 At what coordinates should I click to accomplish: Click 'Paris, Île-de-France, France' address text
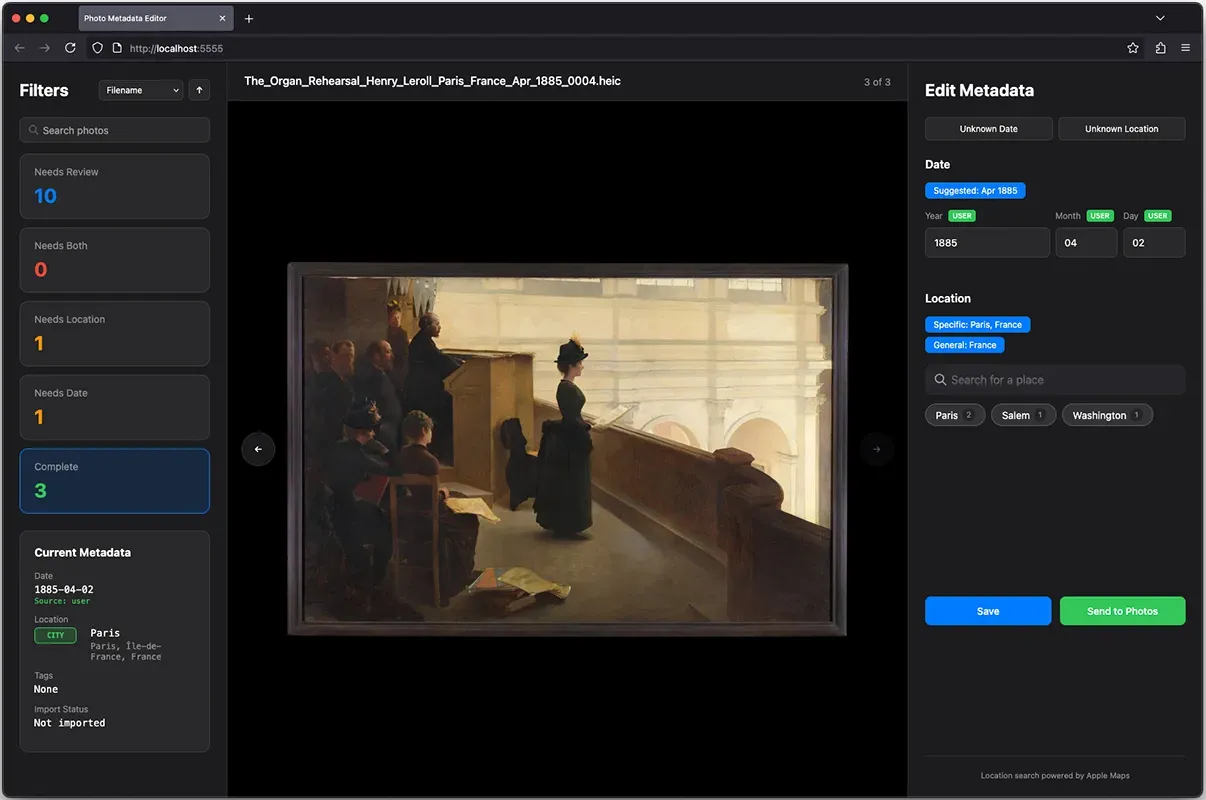[126, 651]
